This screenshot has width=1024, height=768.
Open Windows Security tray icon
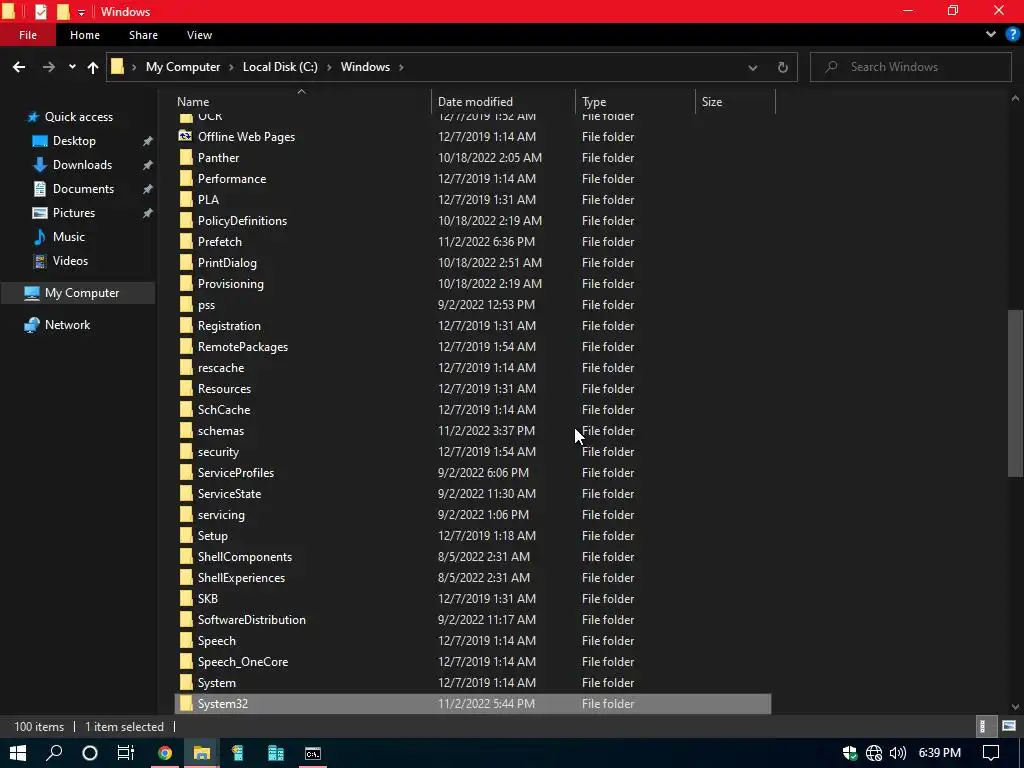pyautogui.click(x=850, y=753)
